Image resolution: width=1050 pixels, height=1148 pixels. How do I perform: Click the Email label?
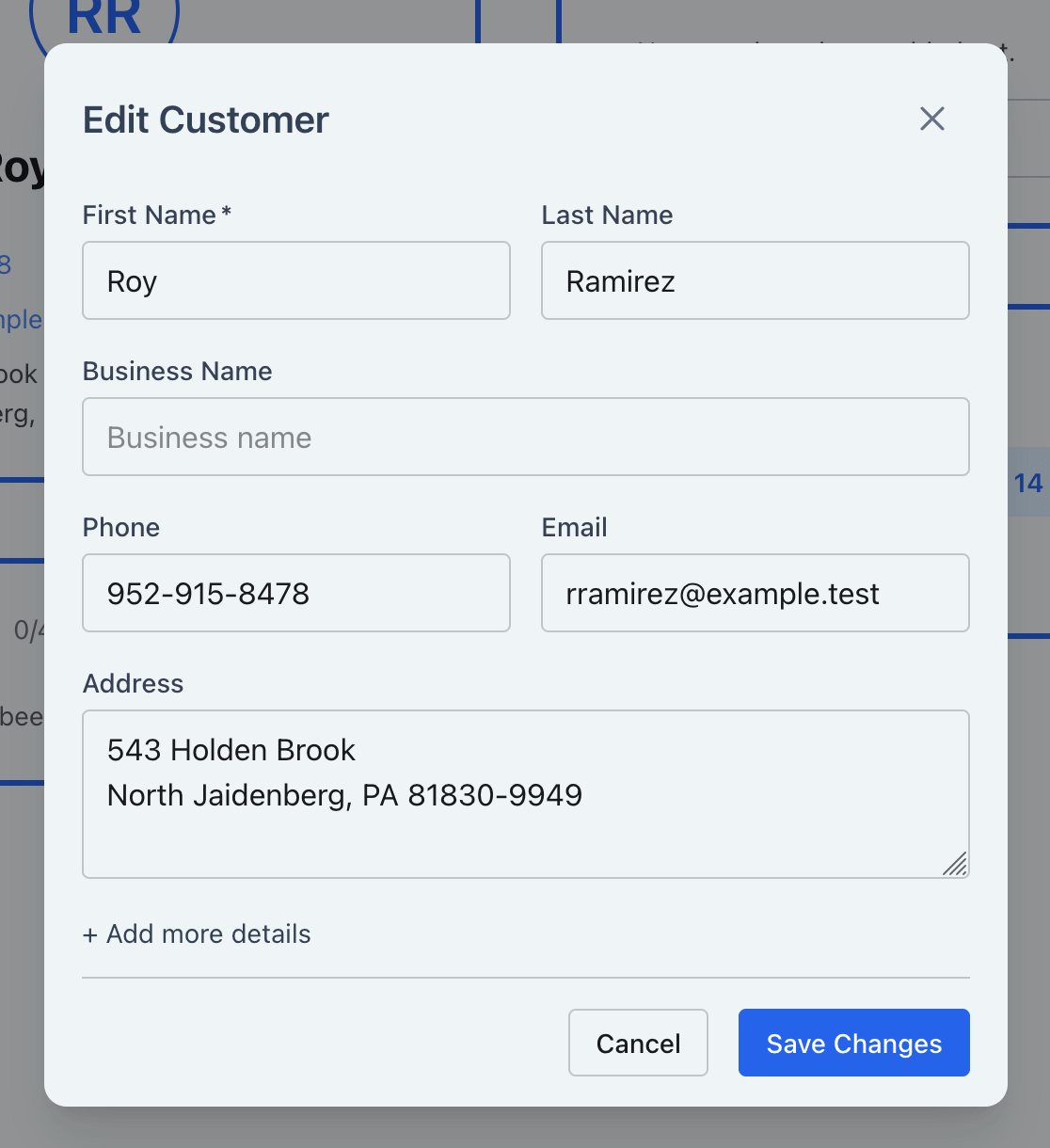coord(574,527)
